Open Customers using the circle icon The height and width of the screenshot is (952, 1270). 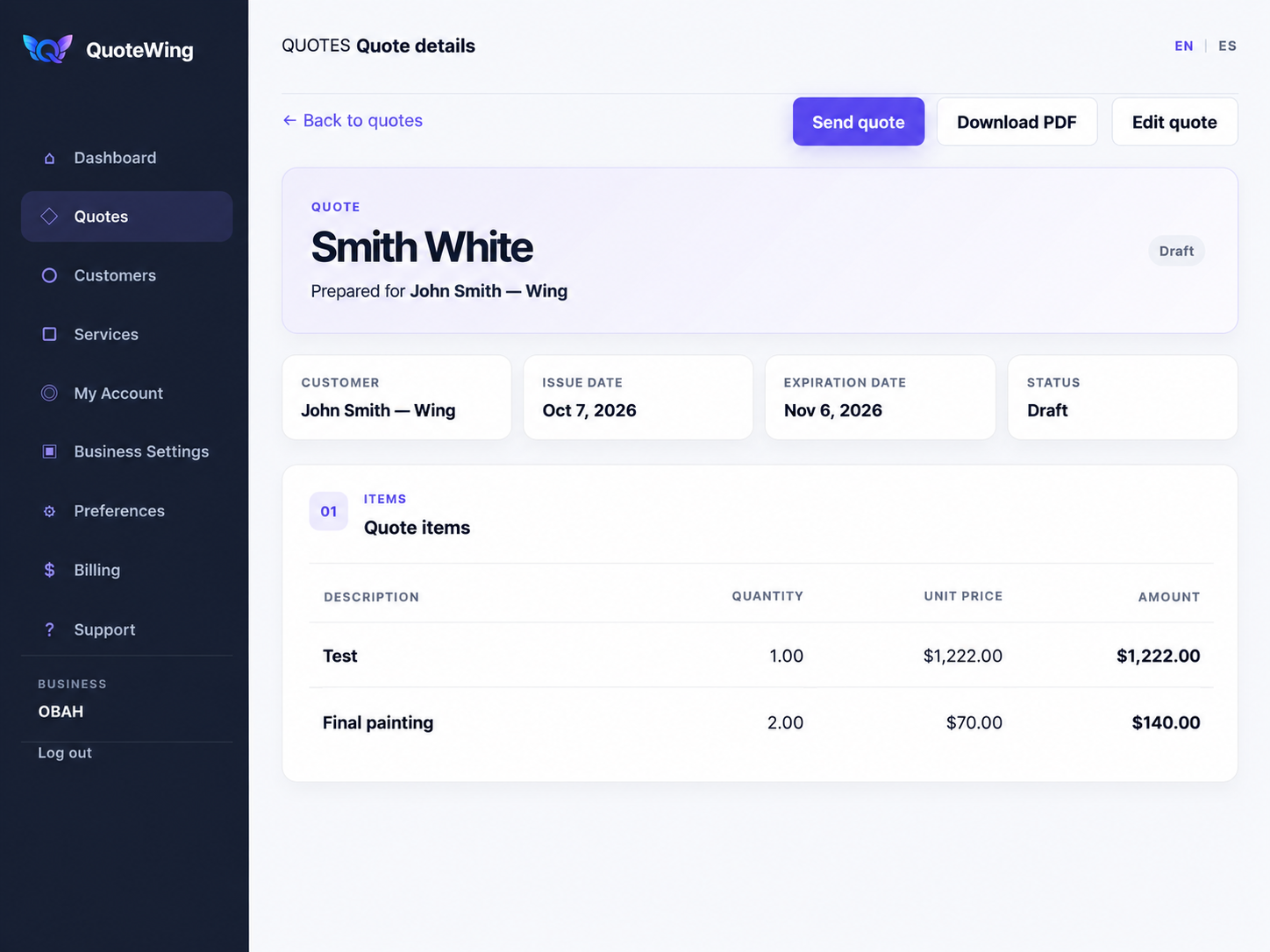click(x=49, y=275)
